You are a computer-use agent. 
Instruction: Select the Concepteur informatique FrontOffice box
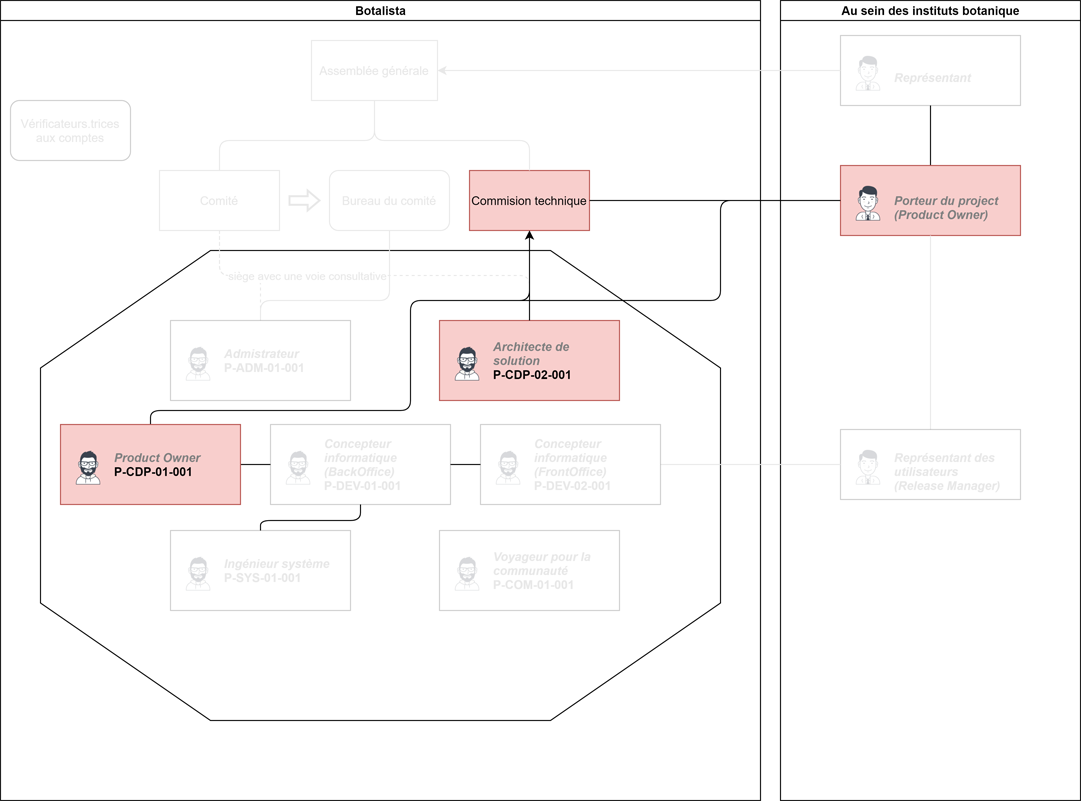570,464
